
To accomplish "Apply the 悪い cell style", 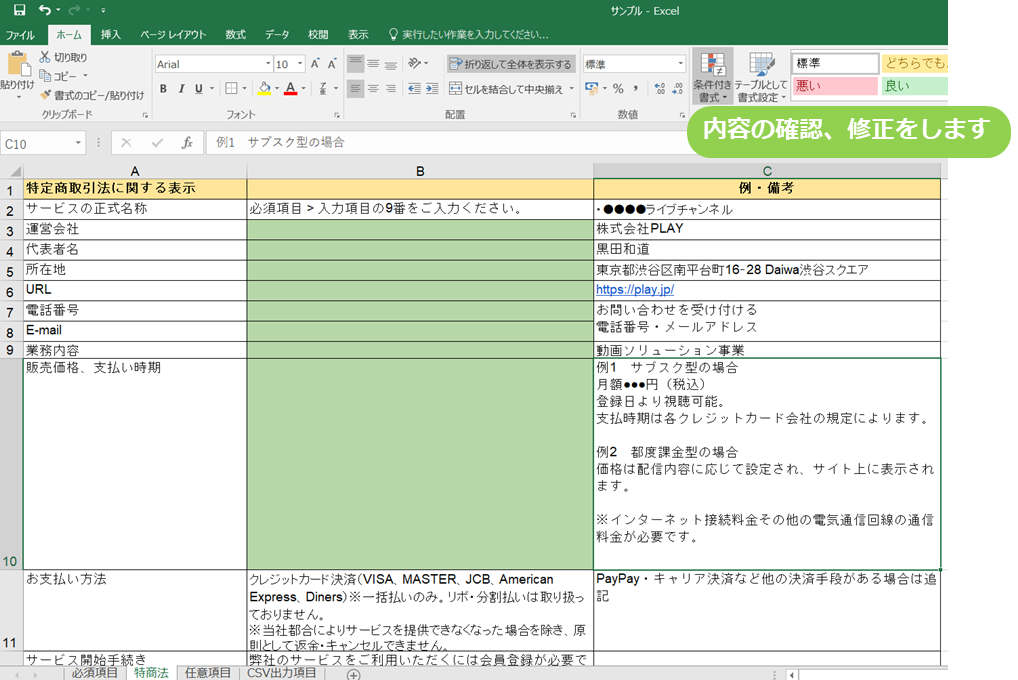I will 834,86.
